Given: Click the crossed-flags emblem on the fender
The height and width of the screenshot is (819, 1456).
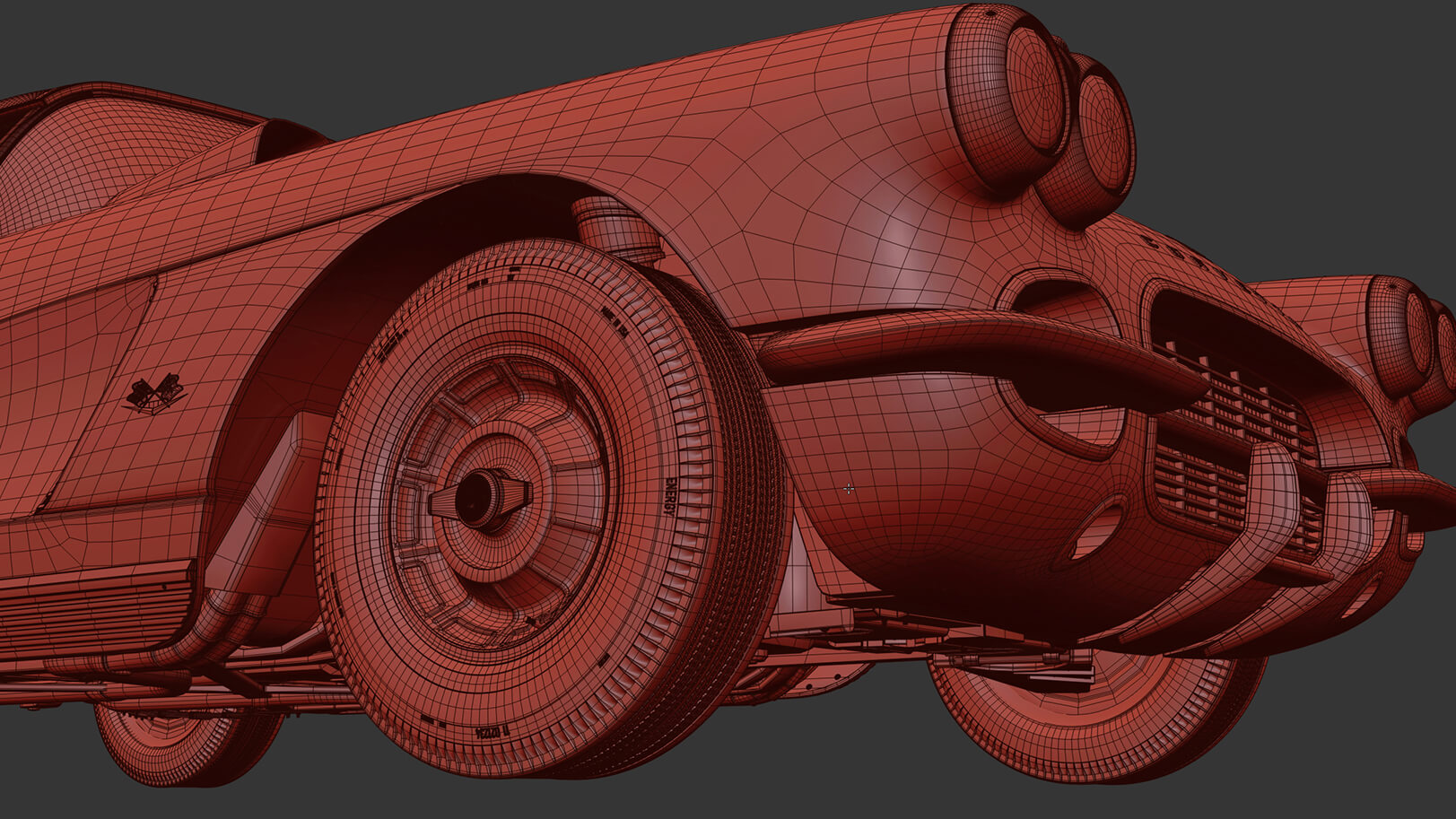Looking at the screenshot, I should pos(154,393).
